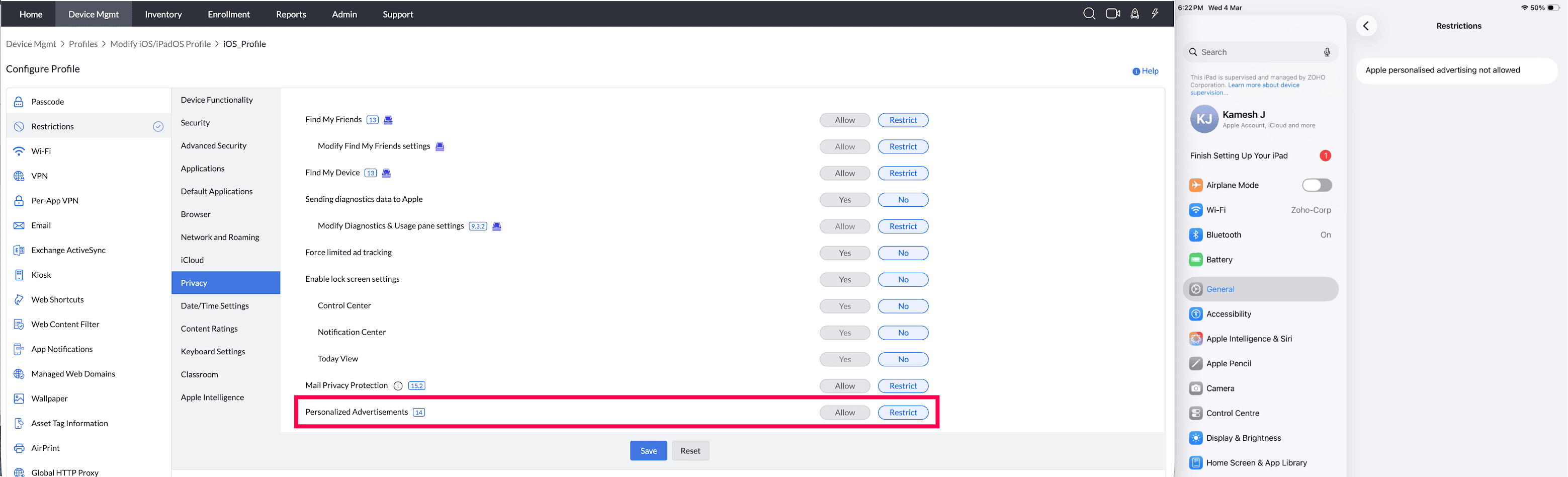Screen dimensions: 1568x477
Task: Tap the Camera icon in iPad settings
Action: coord(1195,388)
